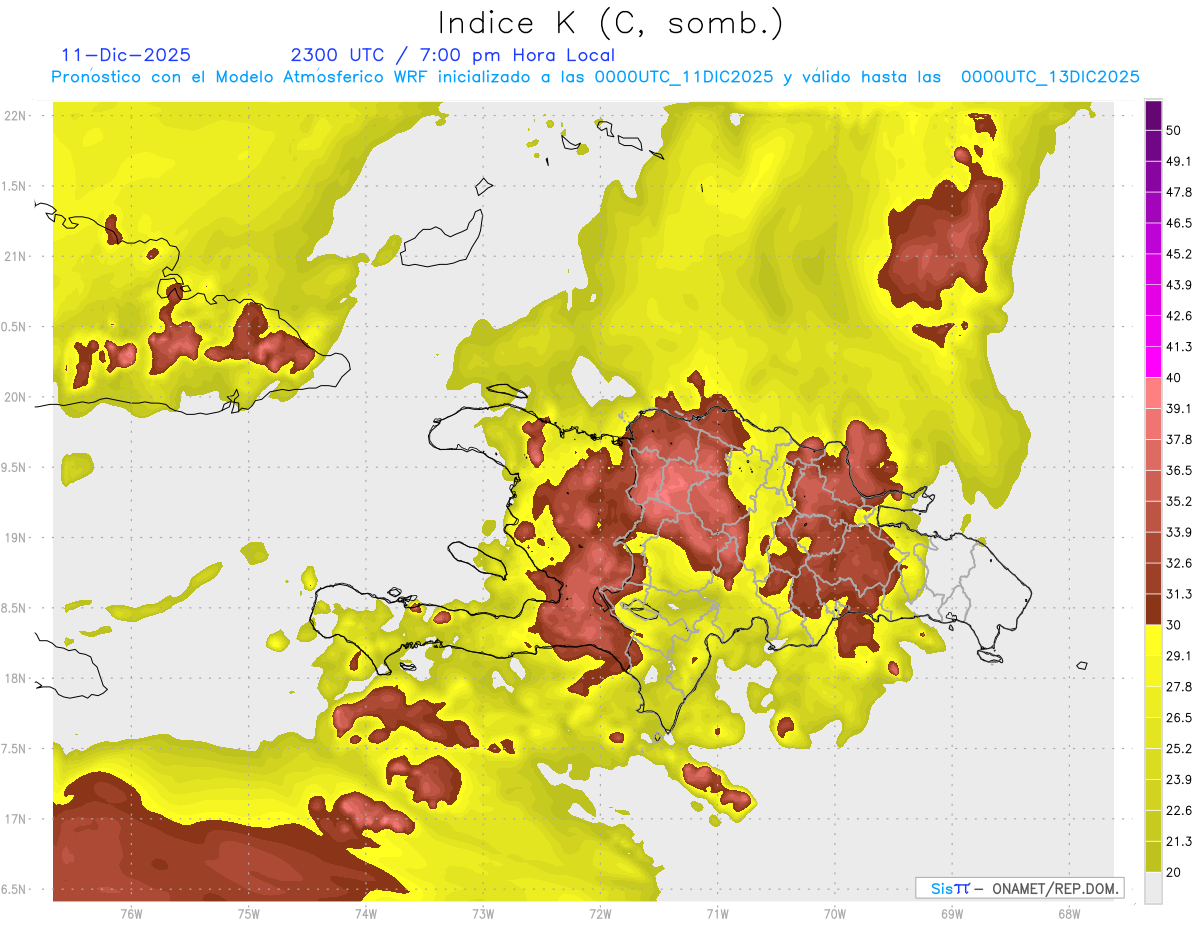Image resolution: width=1200 pixels, height=927 pixels.
Task: Click the '20N' latitude label
Action: tap(15, 397)
